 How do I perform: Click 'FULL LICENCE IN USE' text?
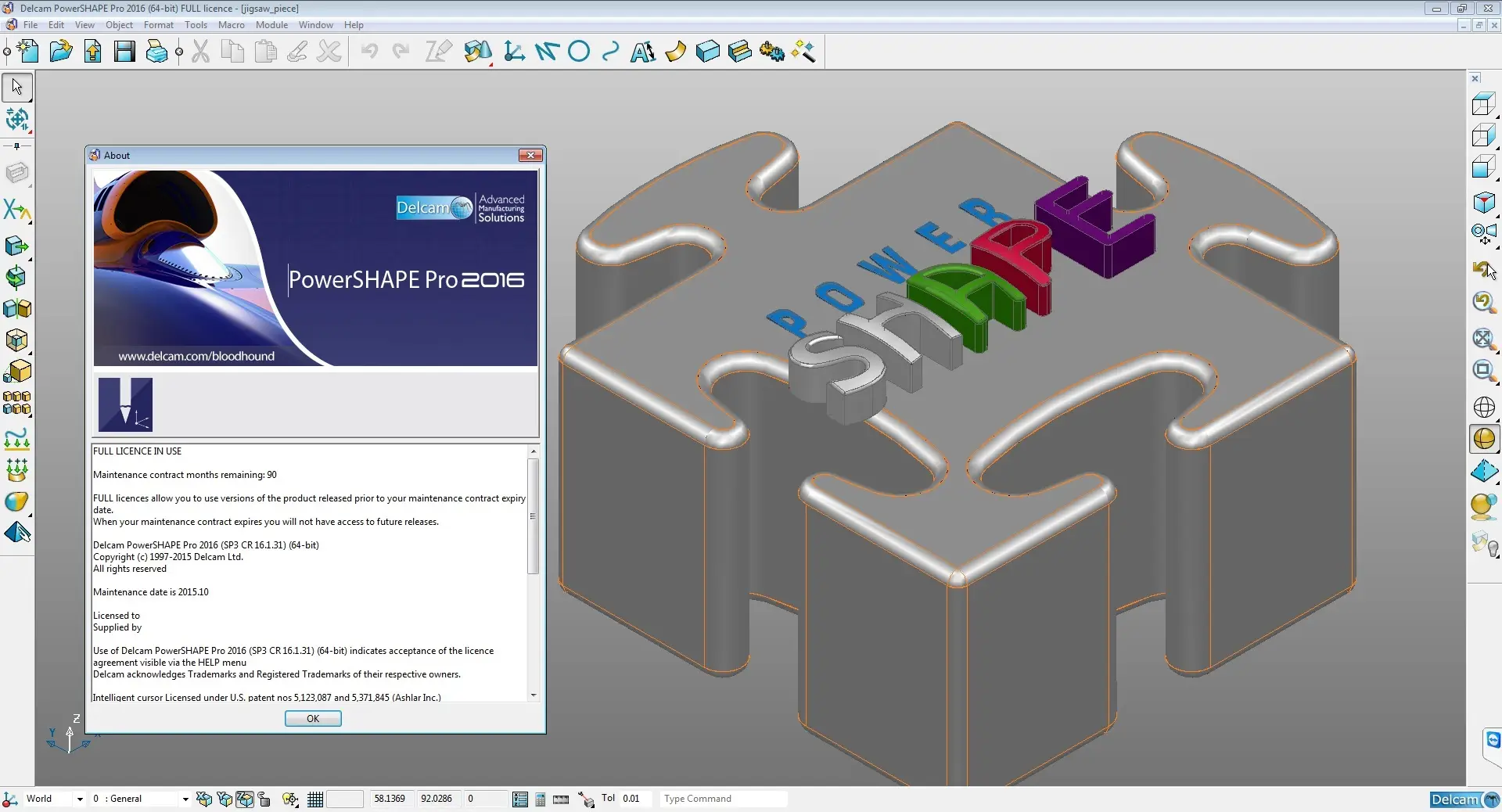[x=137, y=451]
